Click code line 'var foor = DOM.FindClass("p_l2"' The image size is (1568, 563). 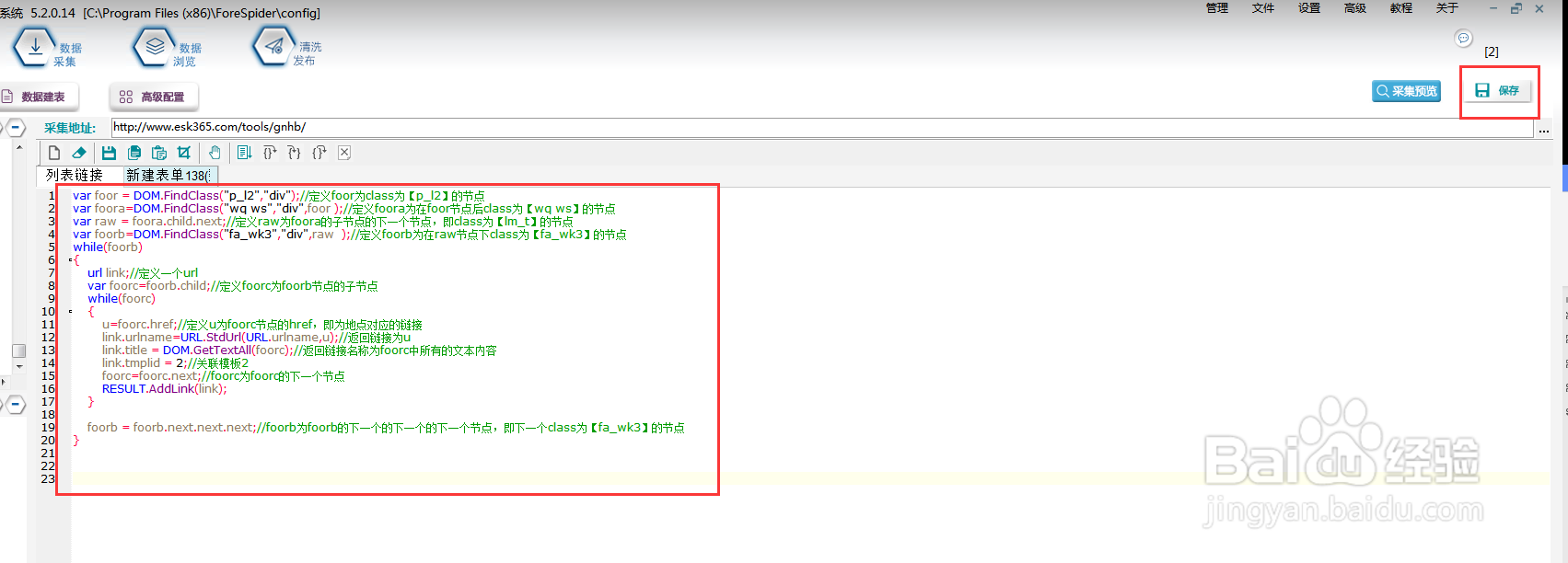tap(278, 195)
